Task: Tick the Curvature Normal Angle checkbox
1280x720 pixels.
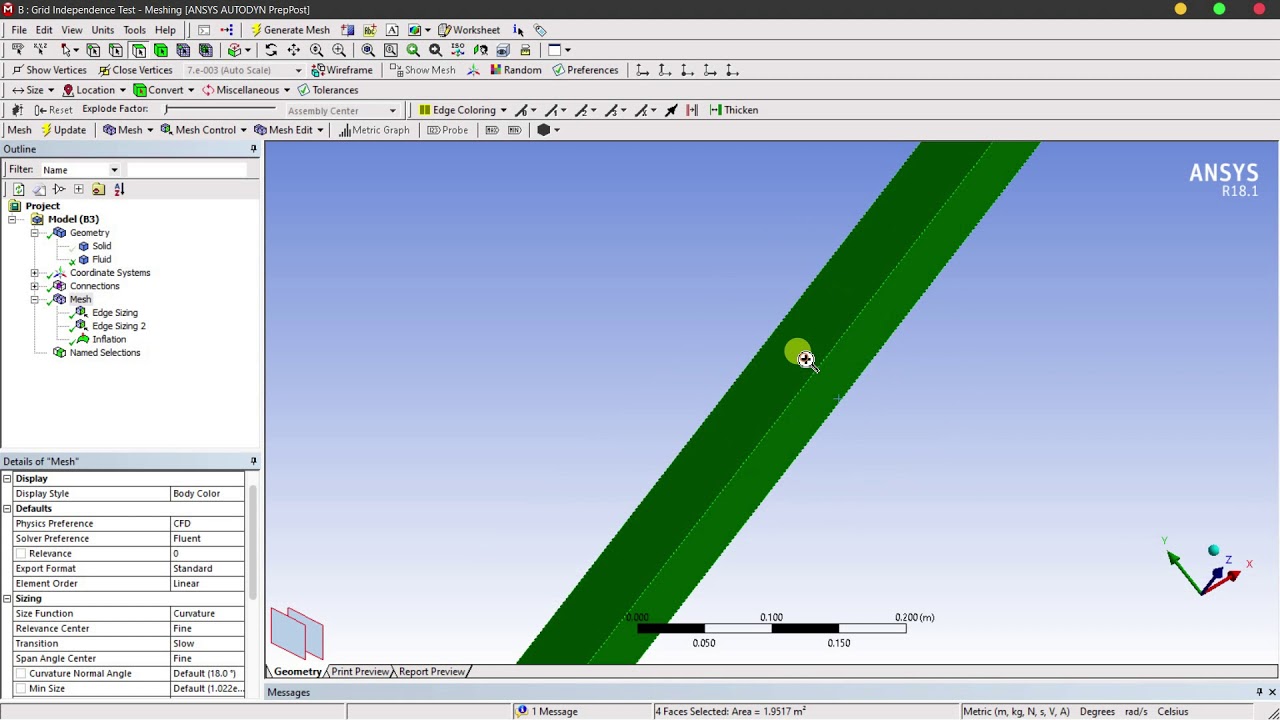Action: click(20, 674)
